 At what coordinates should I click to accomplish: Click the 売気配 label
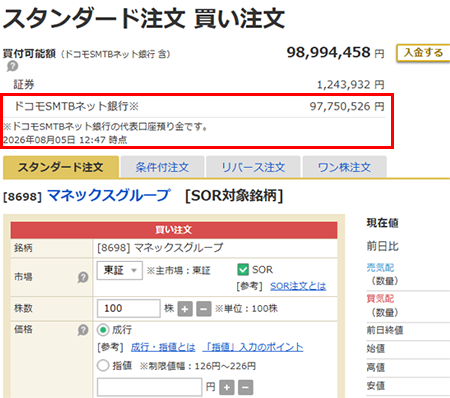tap(380, 268)
